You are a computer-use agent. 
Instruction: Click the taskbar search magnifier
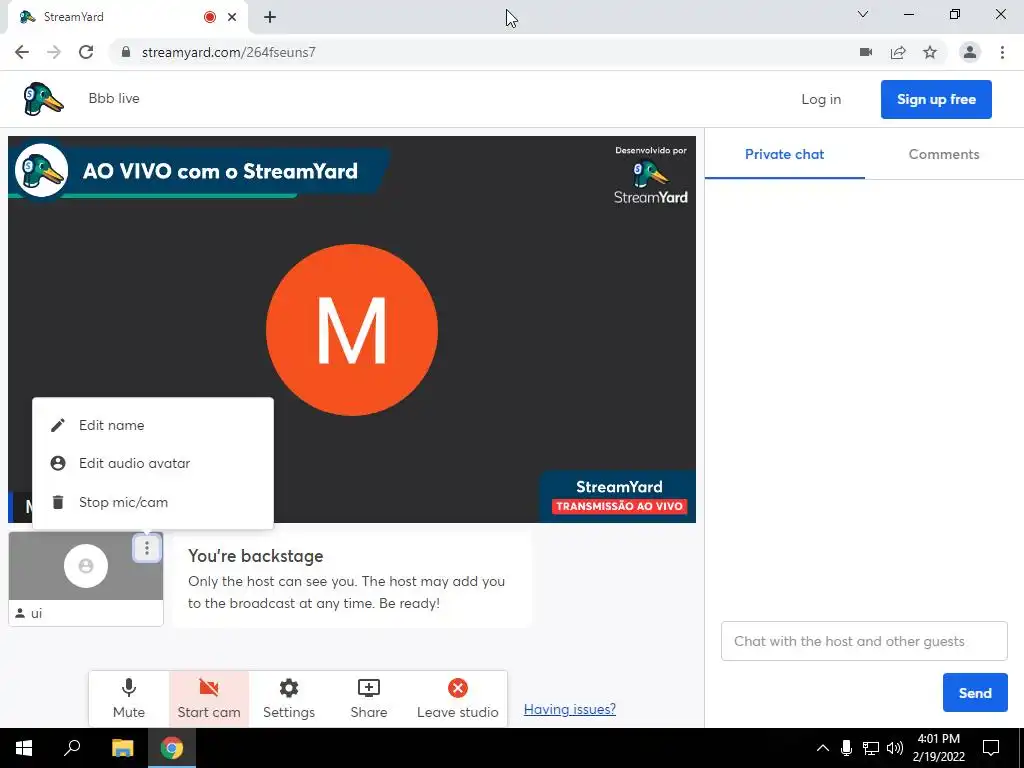click(x=72, y=748)
